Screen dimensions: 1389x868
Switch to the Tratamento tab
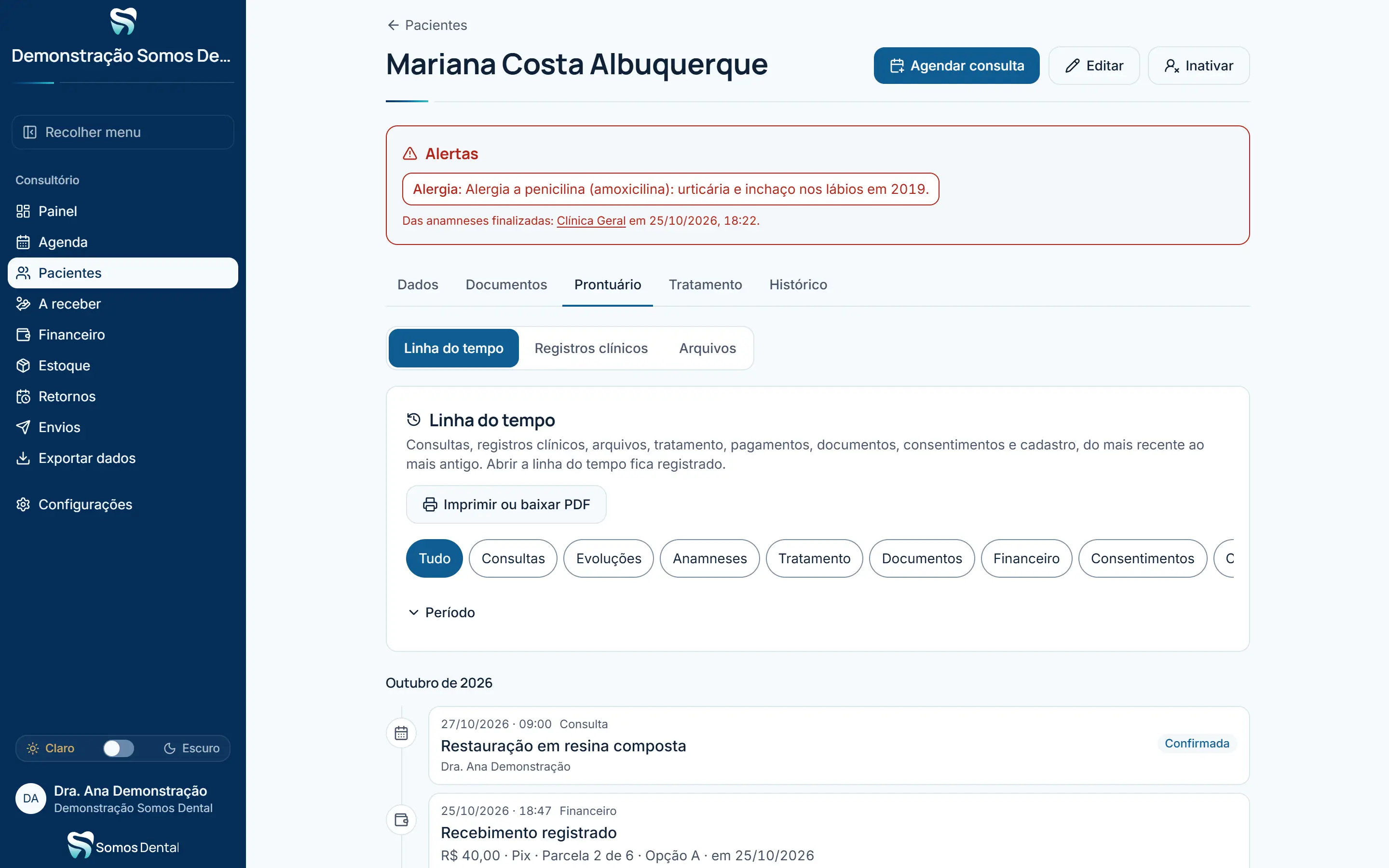coord(706,285)
